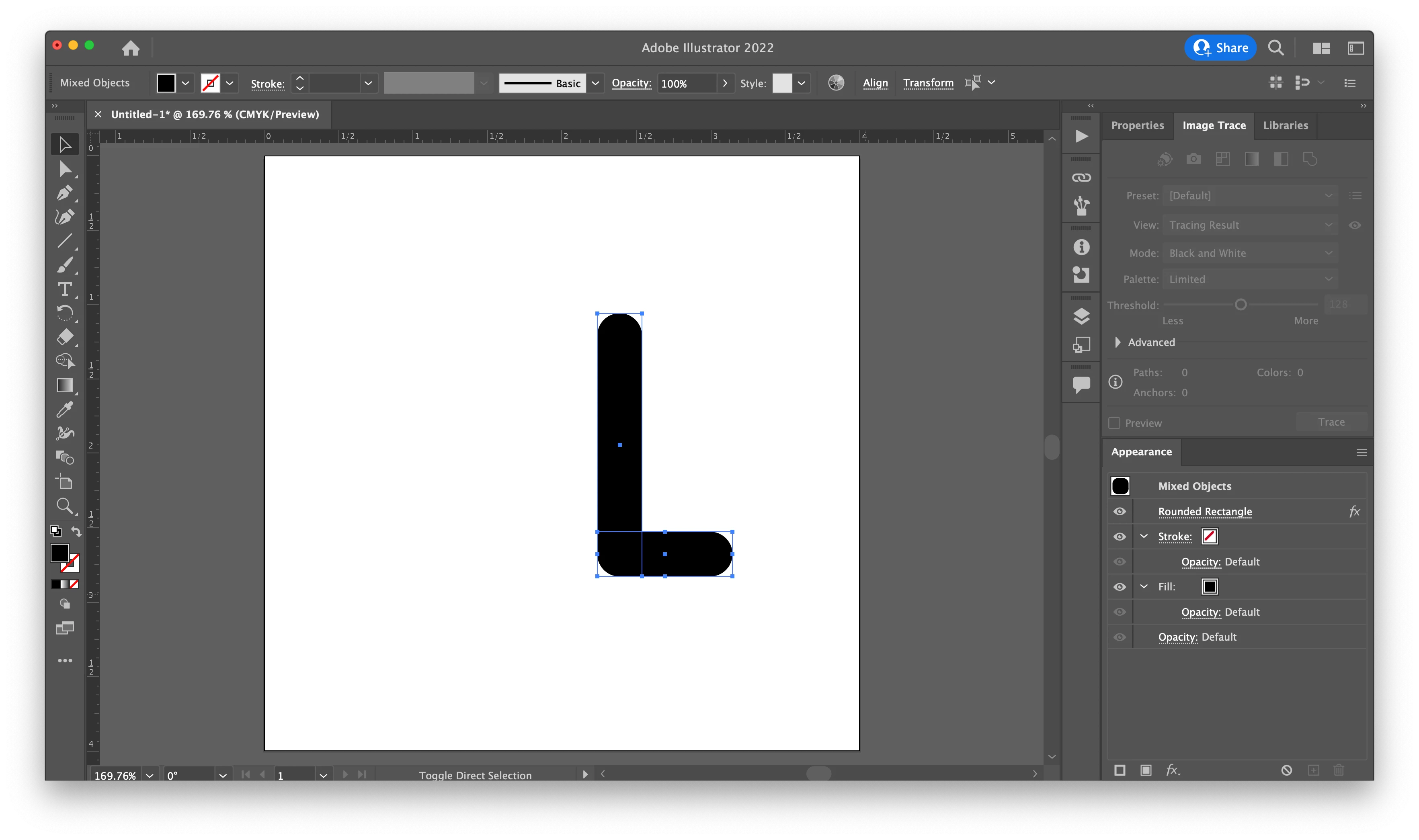
Task: Expand the Advanced section disclosure triangle
Action: [x=1118, y=342]
